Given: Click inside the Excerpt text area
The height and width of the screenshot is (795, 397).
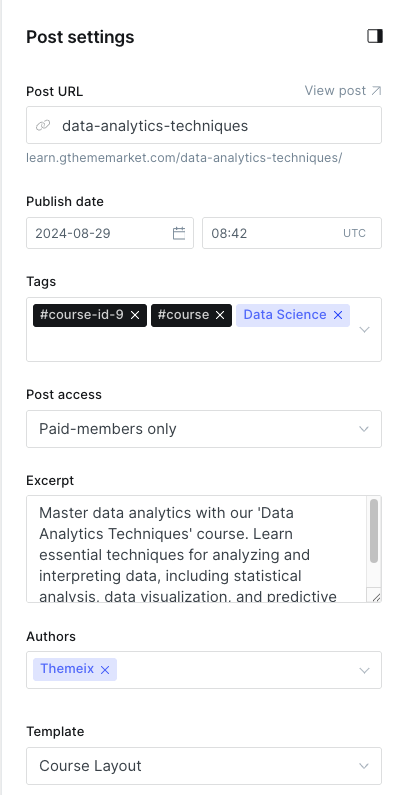Looking at the screenshot, I should (197, 549).
